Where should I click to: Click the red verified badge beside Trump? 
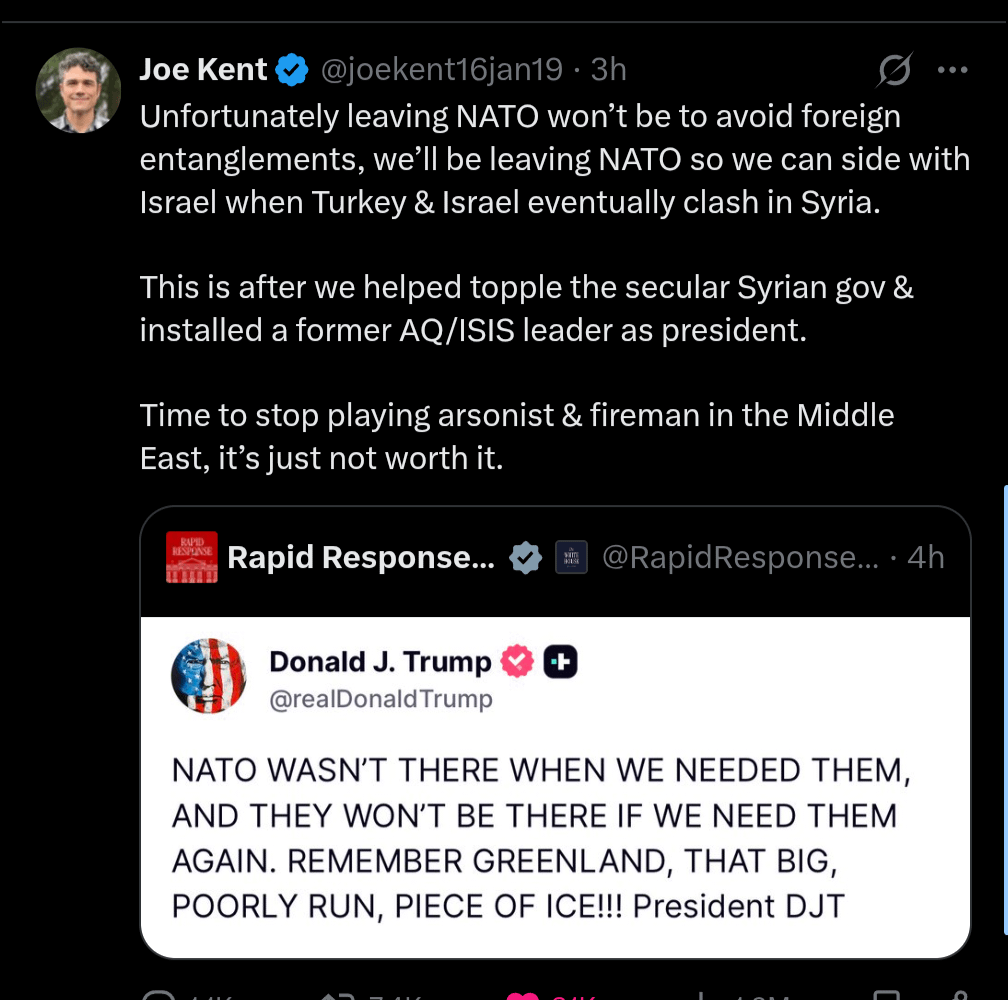coord(517,662)
